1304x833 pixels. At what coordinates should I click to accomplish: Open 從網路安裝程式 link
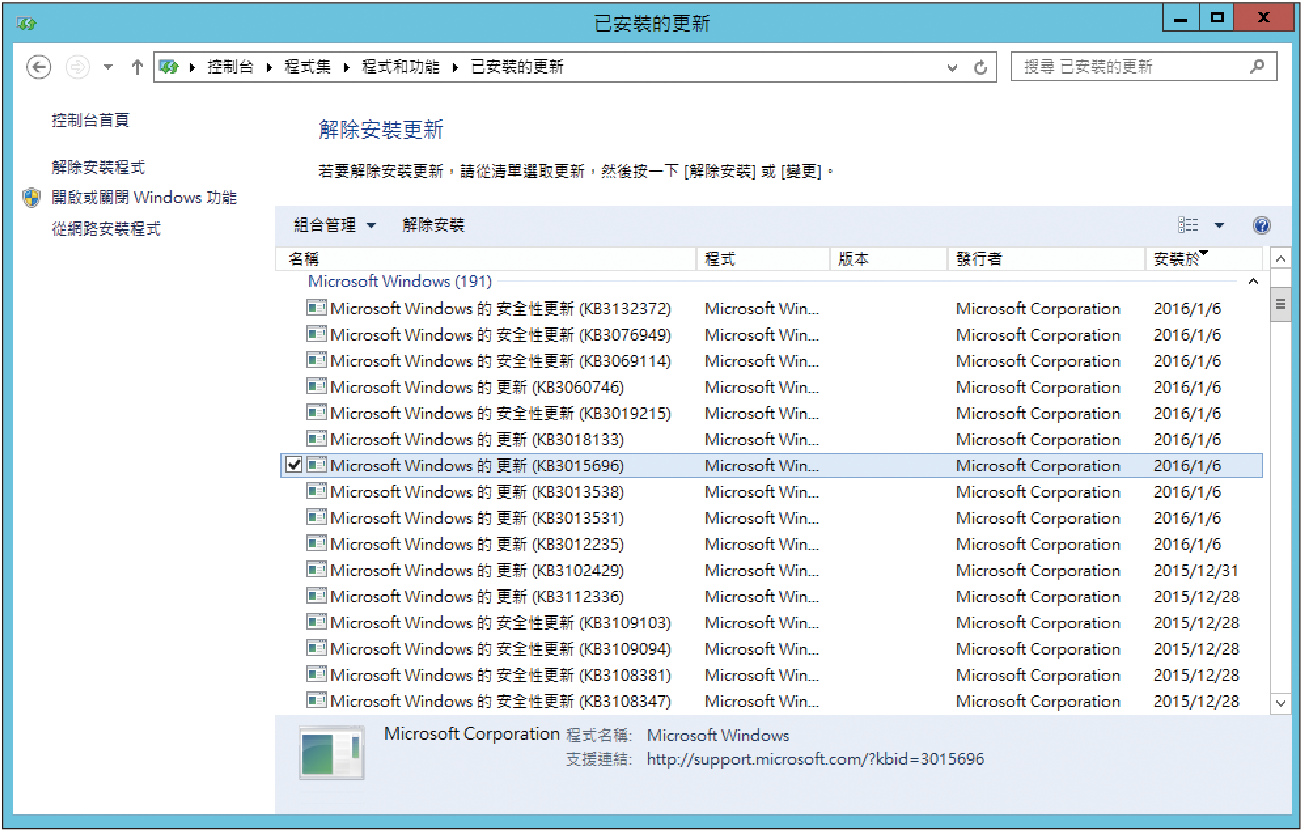[106, 229]
